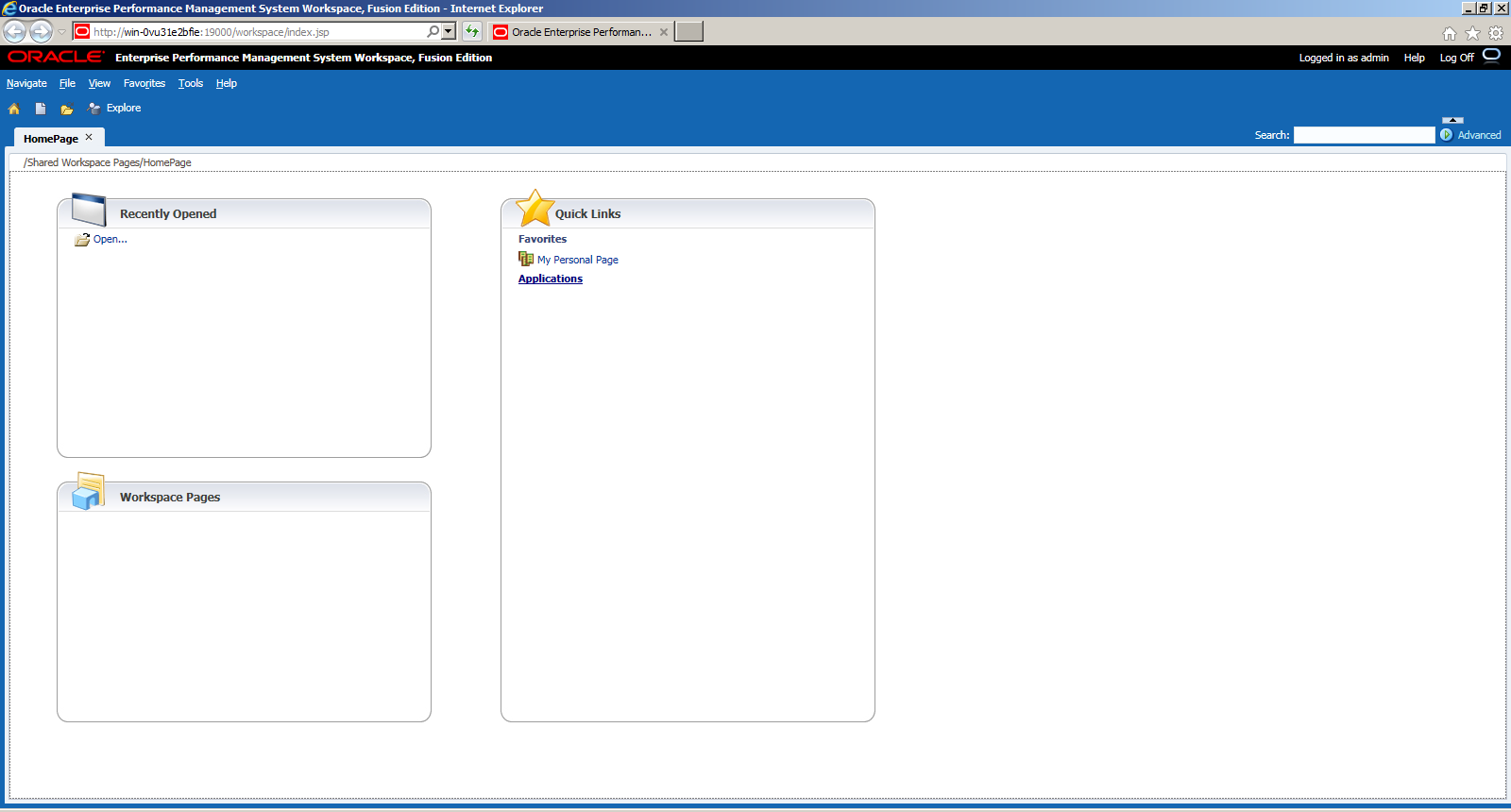Screen dimensions: 1511x812
Task: Open the Internet Explorer Tools gear
Action: tap(1496, 33)
